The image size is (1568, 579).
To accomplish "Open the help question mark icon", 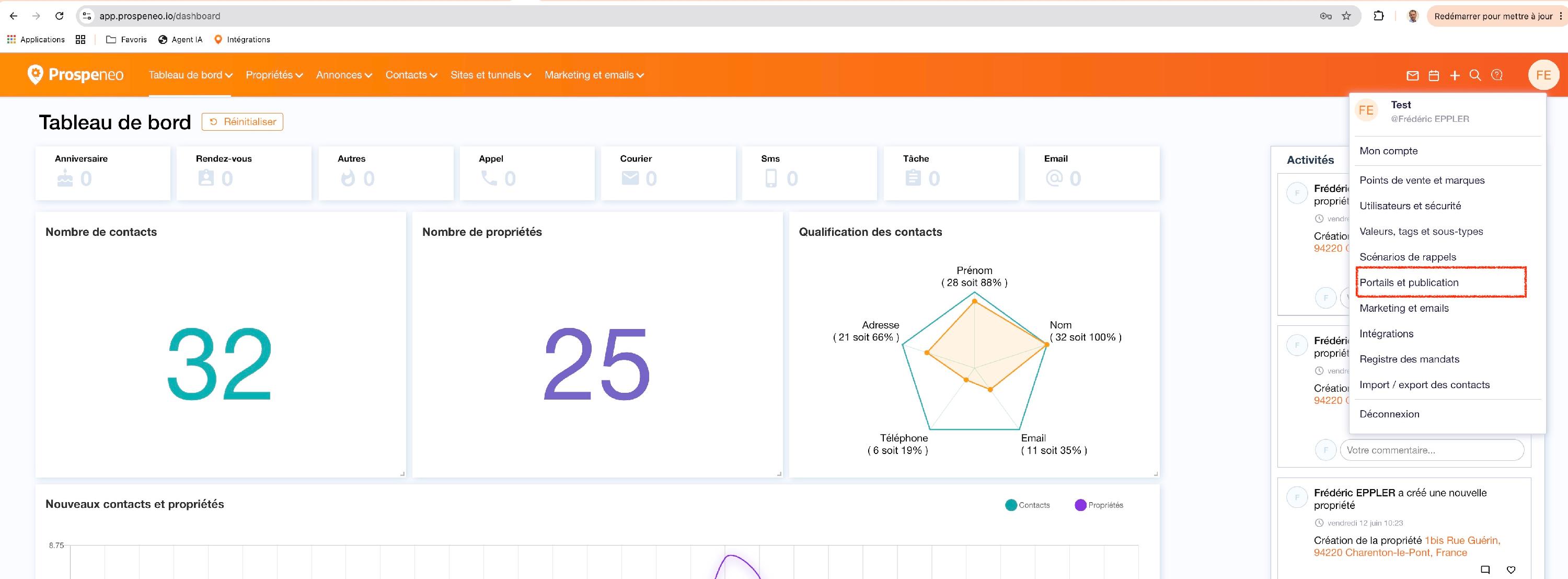I will click(1497, 75).
